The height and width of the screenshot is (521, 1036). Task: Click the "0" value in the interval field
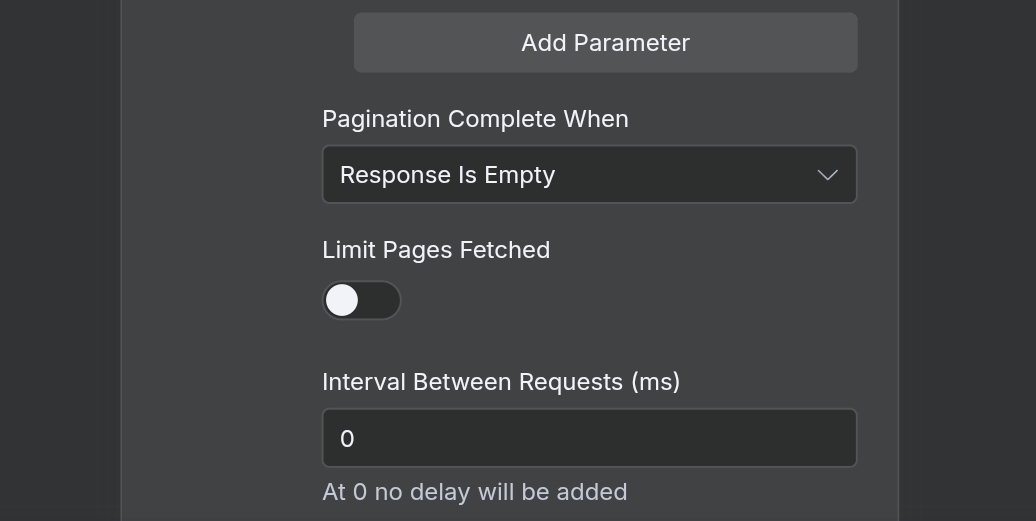pyautogui.click(x=347, y=439)
